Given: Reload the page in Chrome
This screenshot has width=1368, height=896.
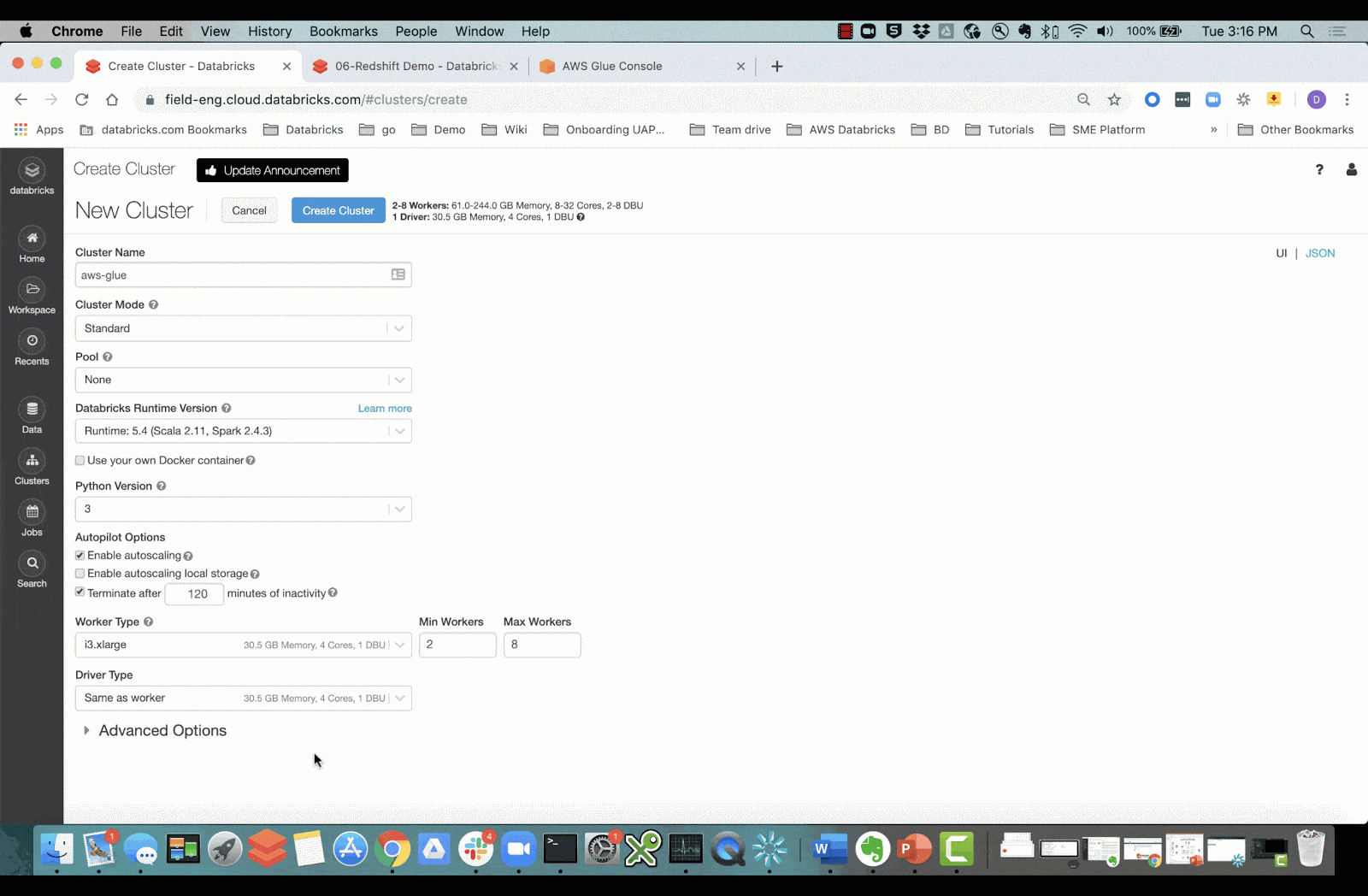Looking at the screenshot, I should coord(81,99).
